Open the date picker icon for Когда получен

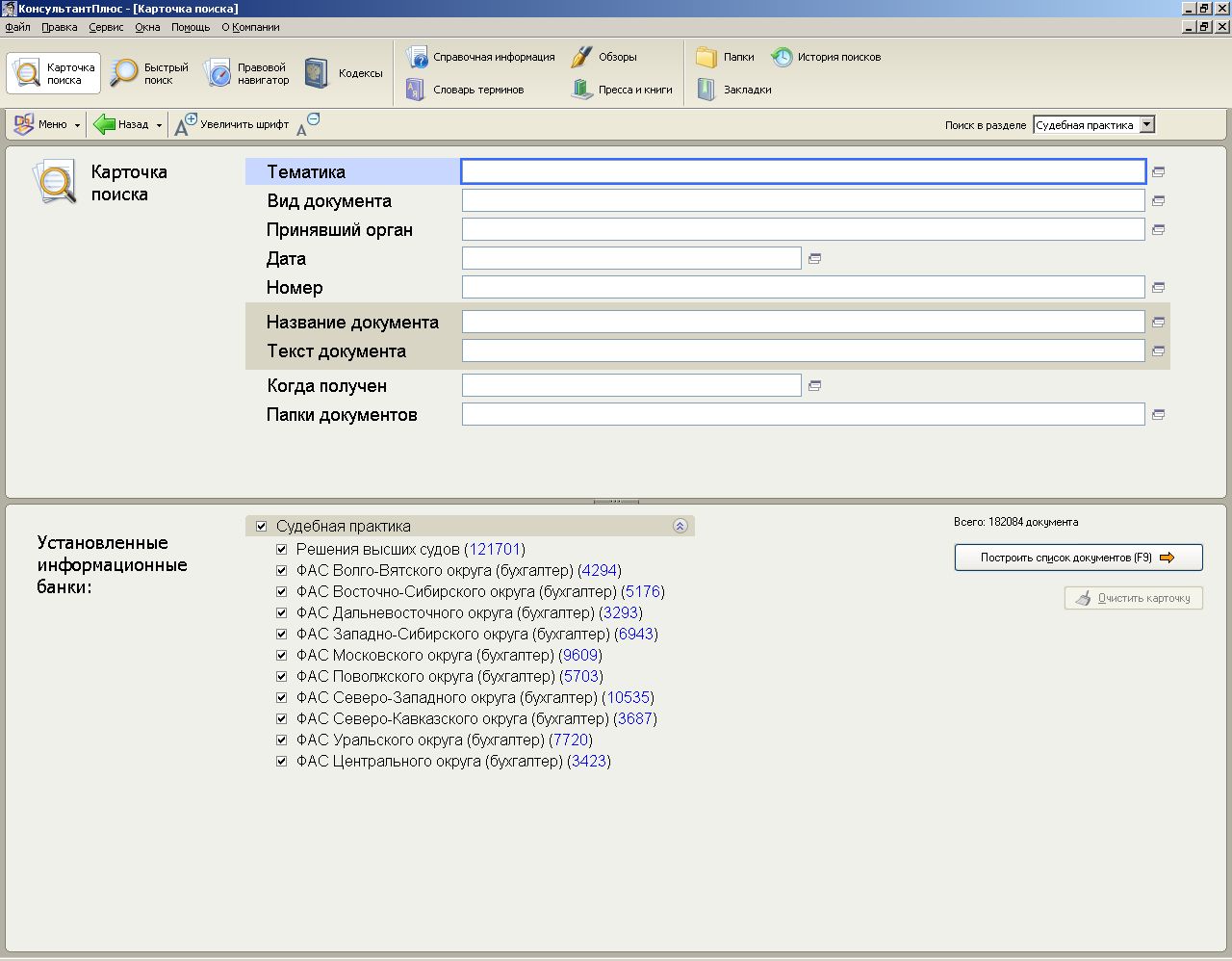pos(815,385)
